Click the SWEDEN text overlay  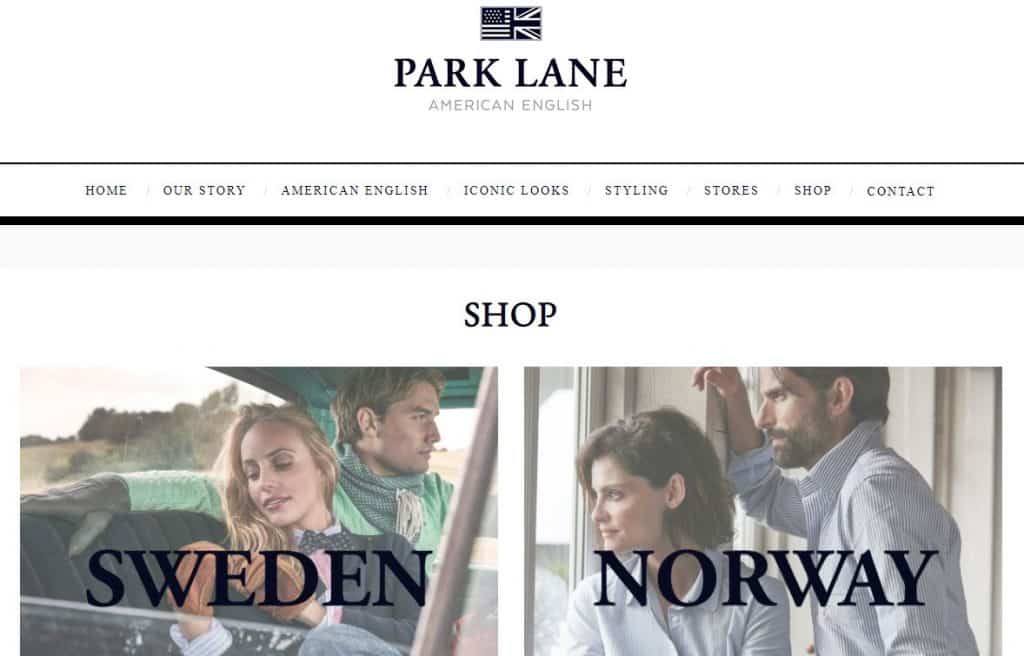(x=259, y=578)
